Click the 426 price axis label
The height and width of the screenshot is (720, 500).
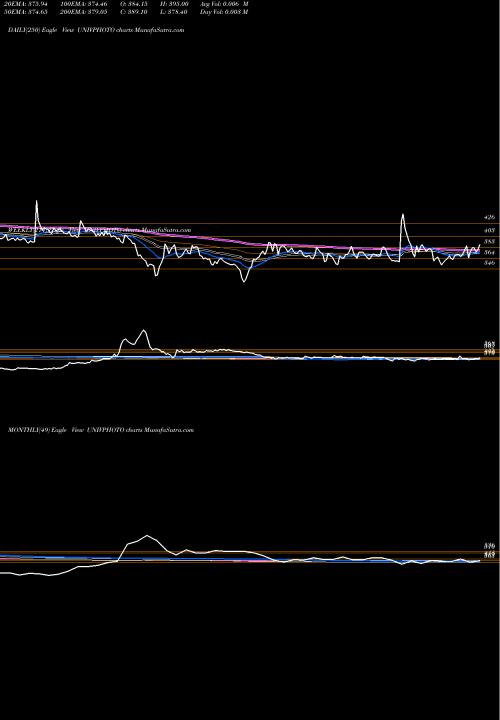pos(489,217)
